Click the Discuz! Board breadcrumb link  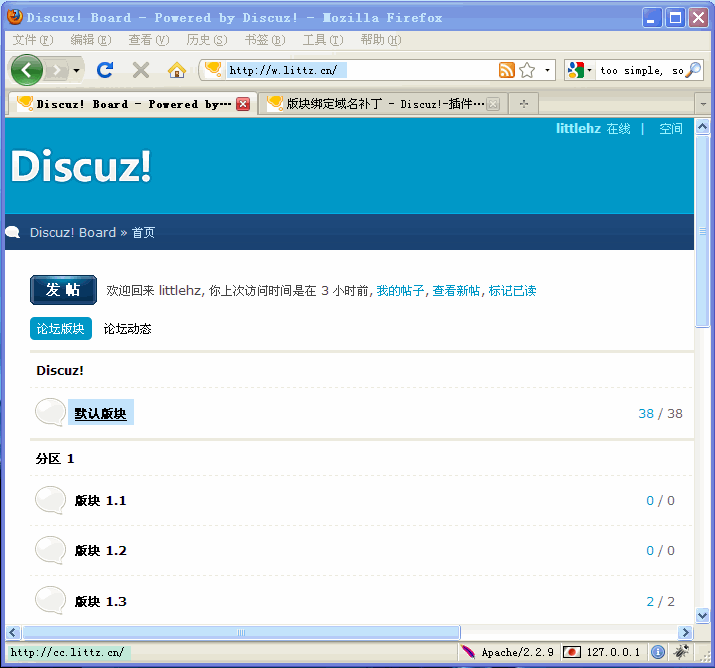[x=73, y=233]
